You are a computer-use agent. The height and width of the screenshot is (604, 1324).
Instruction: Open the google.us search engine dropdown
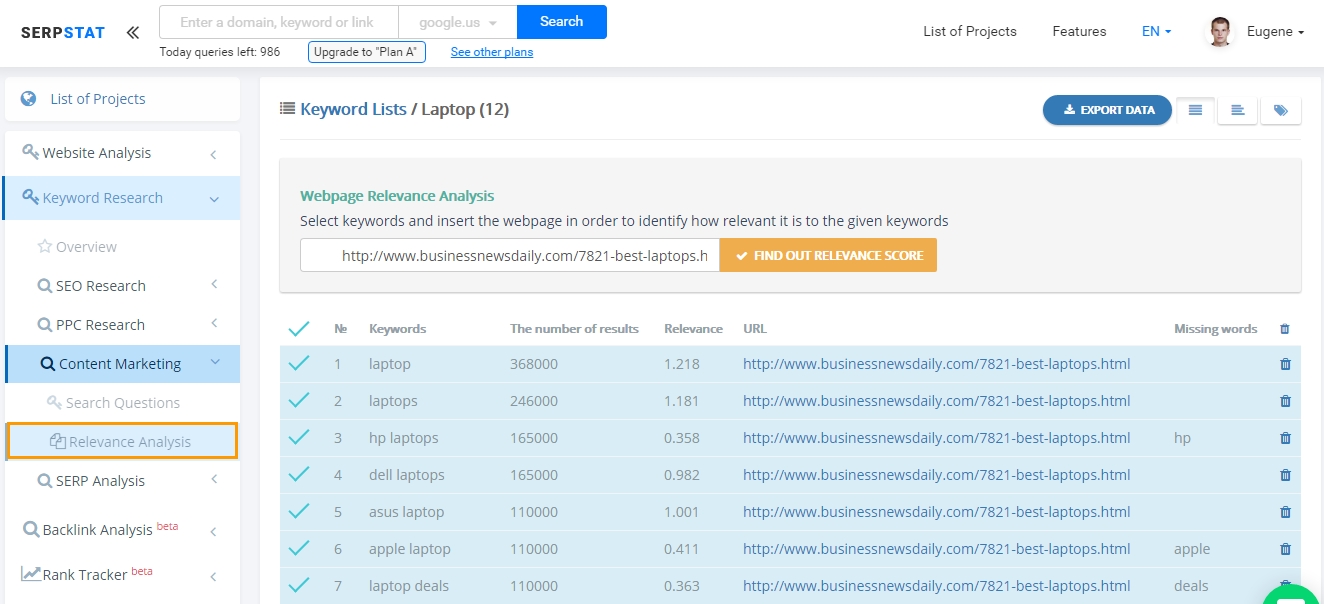pos(458,22)
